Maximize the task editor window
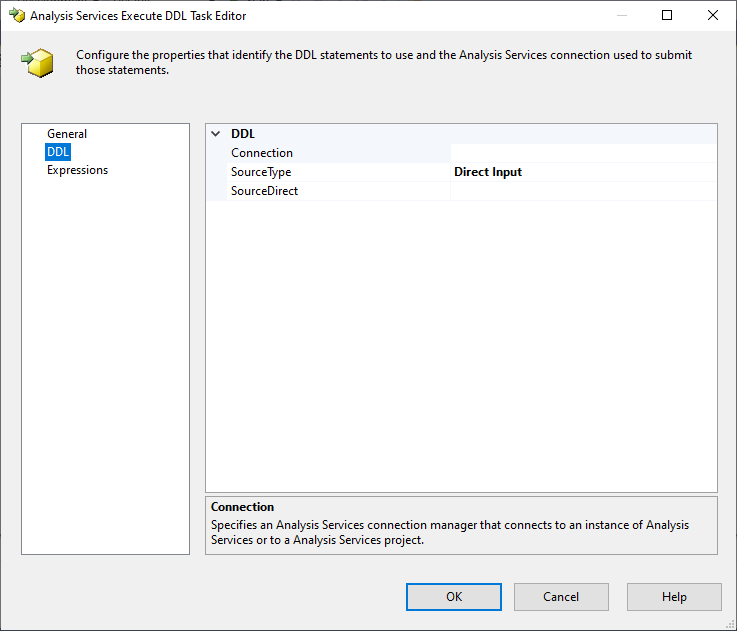Image resolution: width=737 pixels, height=631 pixels. [x=666, y=15]
